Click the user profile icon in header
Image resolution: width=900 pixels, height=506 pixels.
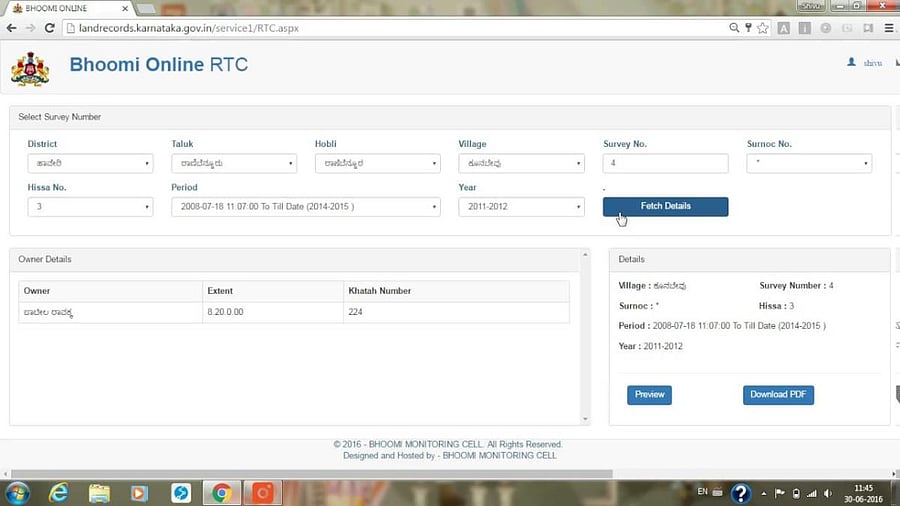click(x=852, y=62)
